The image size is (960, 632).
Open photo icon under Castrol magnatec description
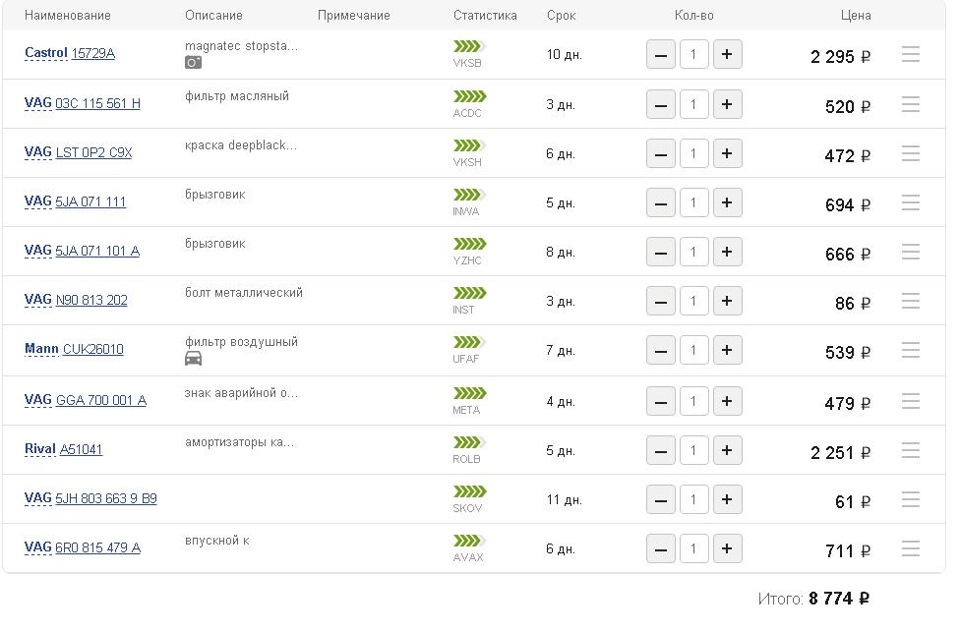coord(193,62)
